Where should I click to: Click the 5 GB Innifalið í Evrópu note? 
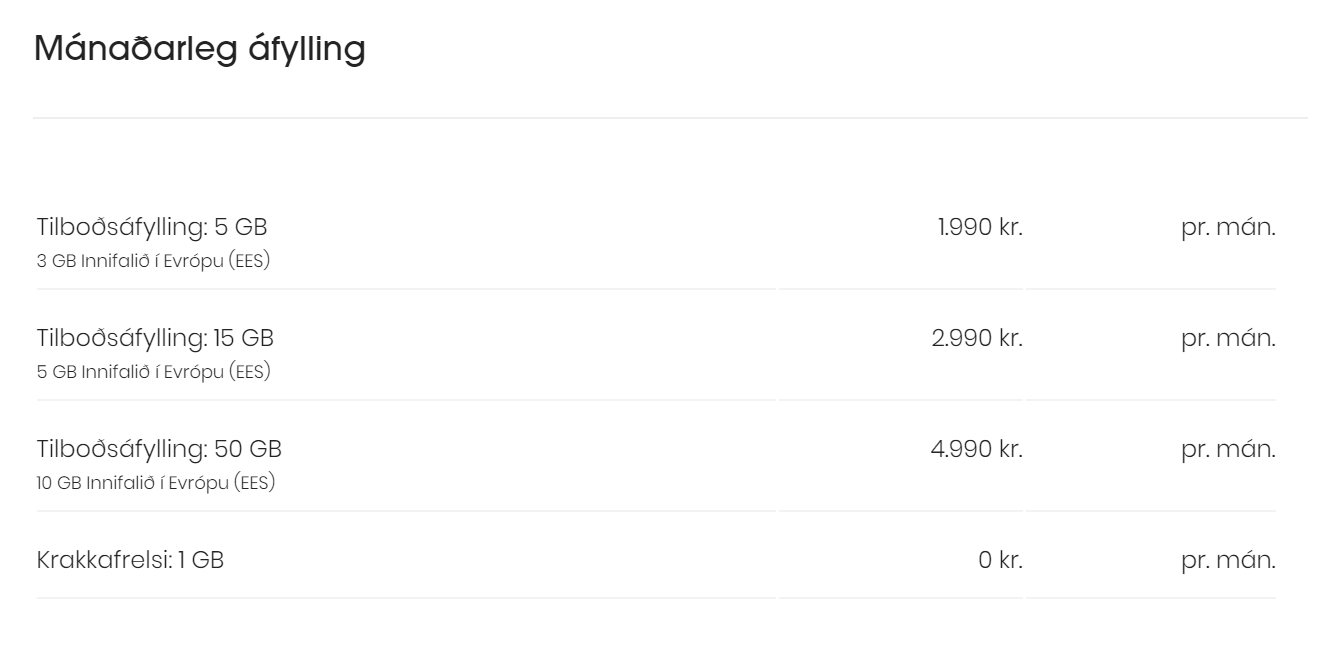[153, 372]
